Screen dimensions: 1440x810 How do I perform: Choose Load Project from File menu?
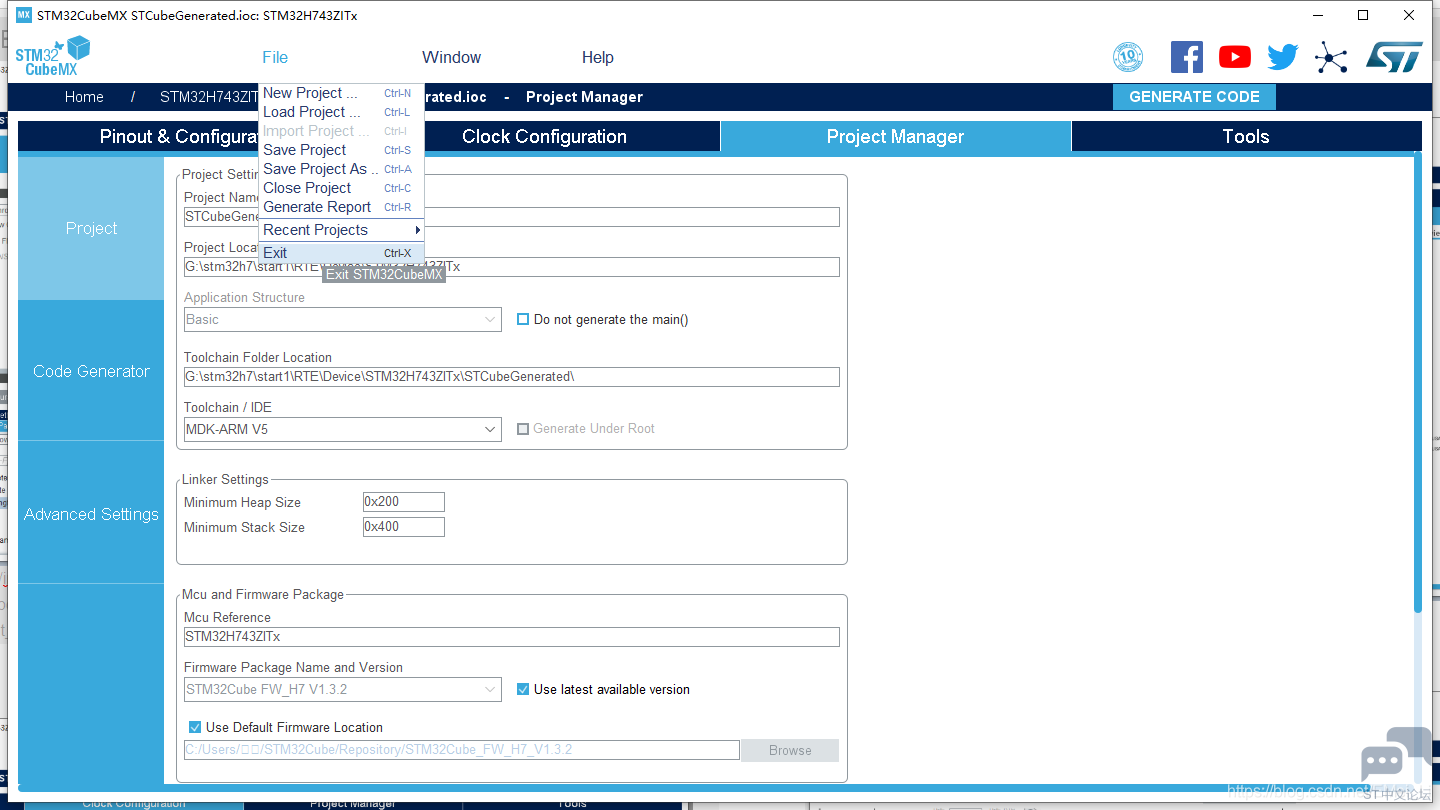[x=341, y=112]
